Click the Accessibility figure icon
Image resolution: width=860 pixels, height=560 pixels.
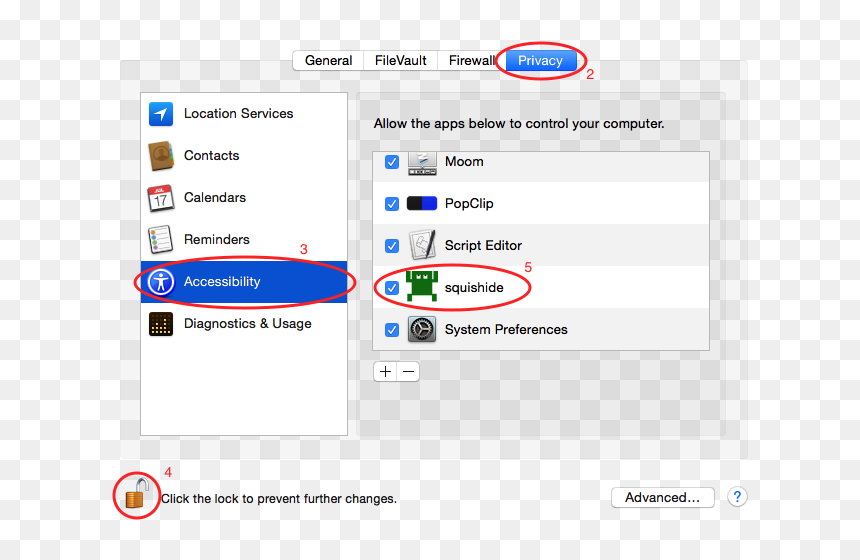(161, 282)
